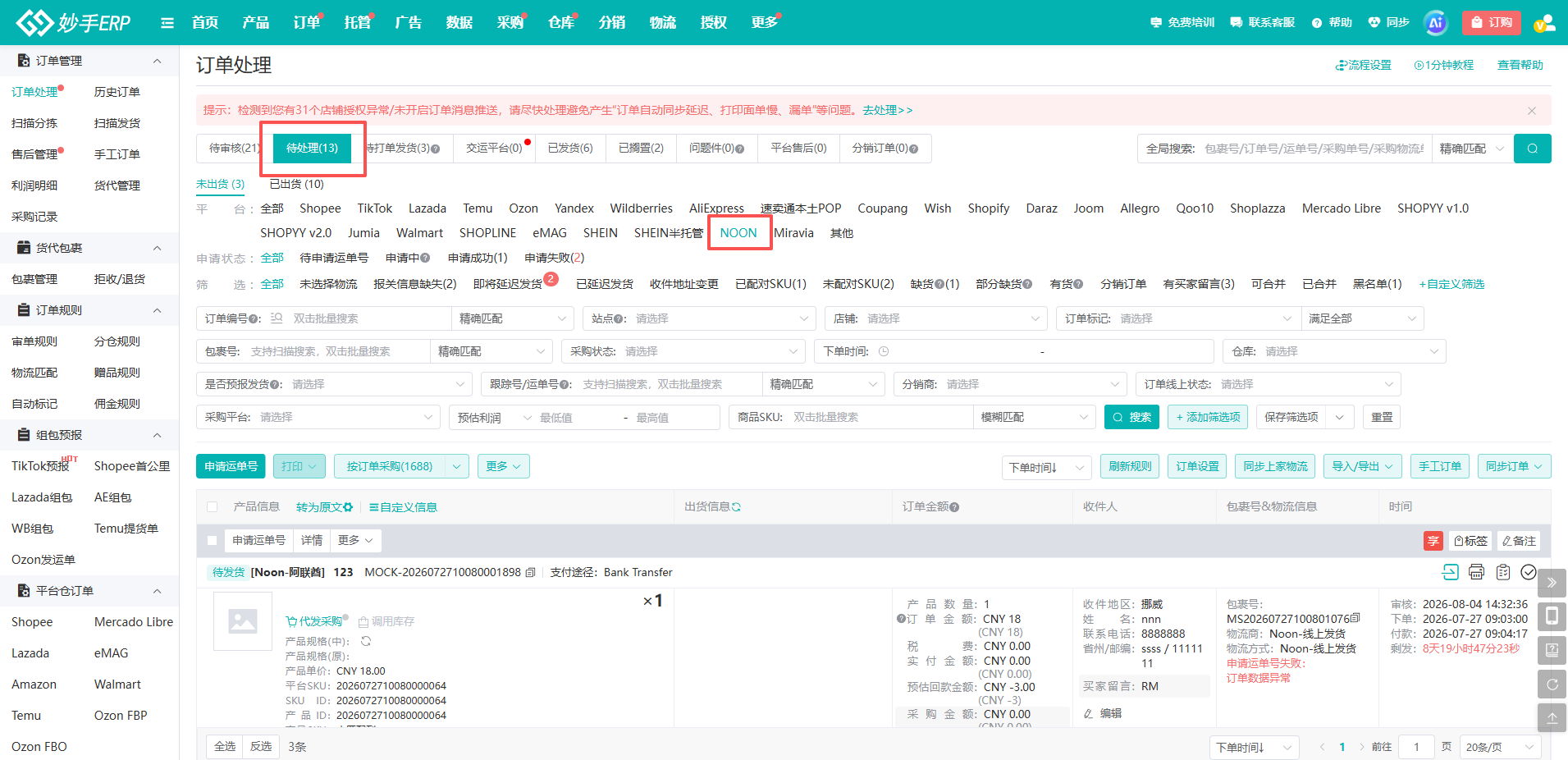
Task: Open the 产品 top navigation menu
Action: pyautogui.click(x=255, y=23)
